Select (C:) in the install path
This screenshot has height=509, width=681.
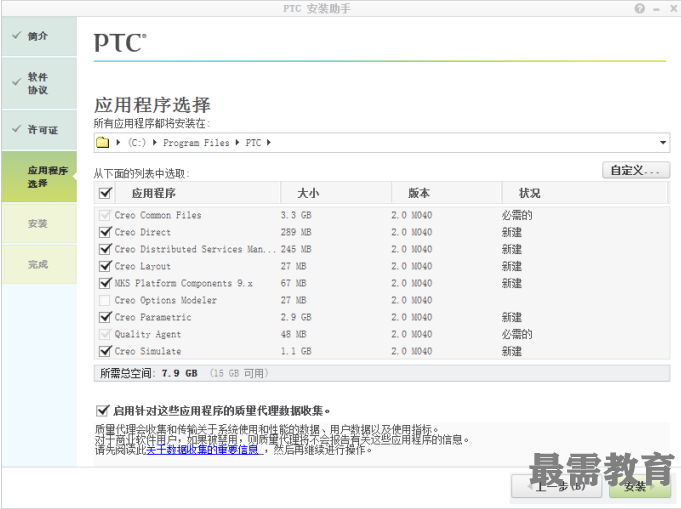point(137,142)
